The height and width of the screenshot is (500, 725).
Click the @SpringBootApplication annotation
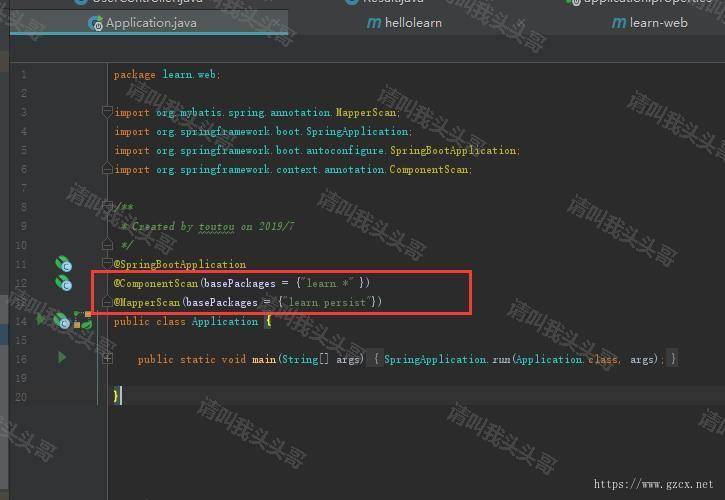tap(180, 265)
